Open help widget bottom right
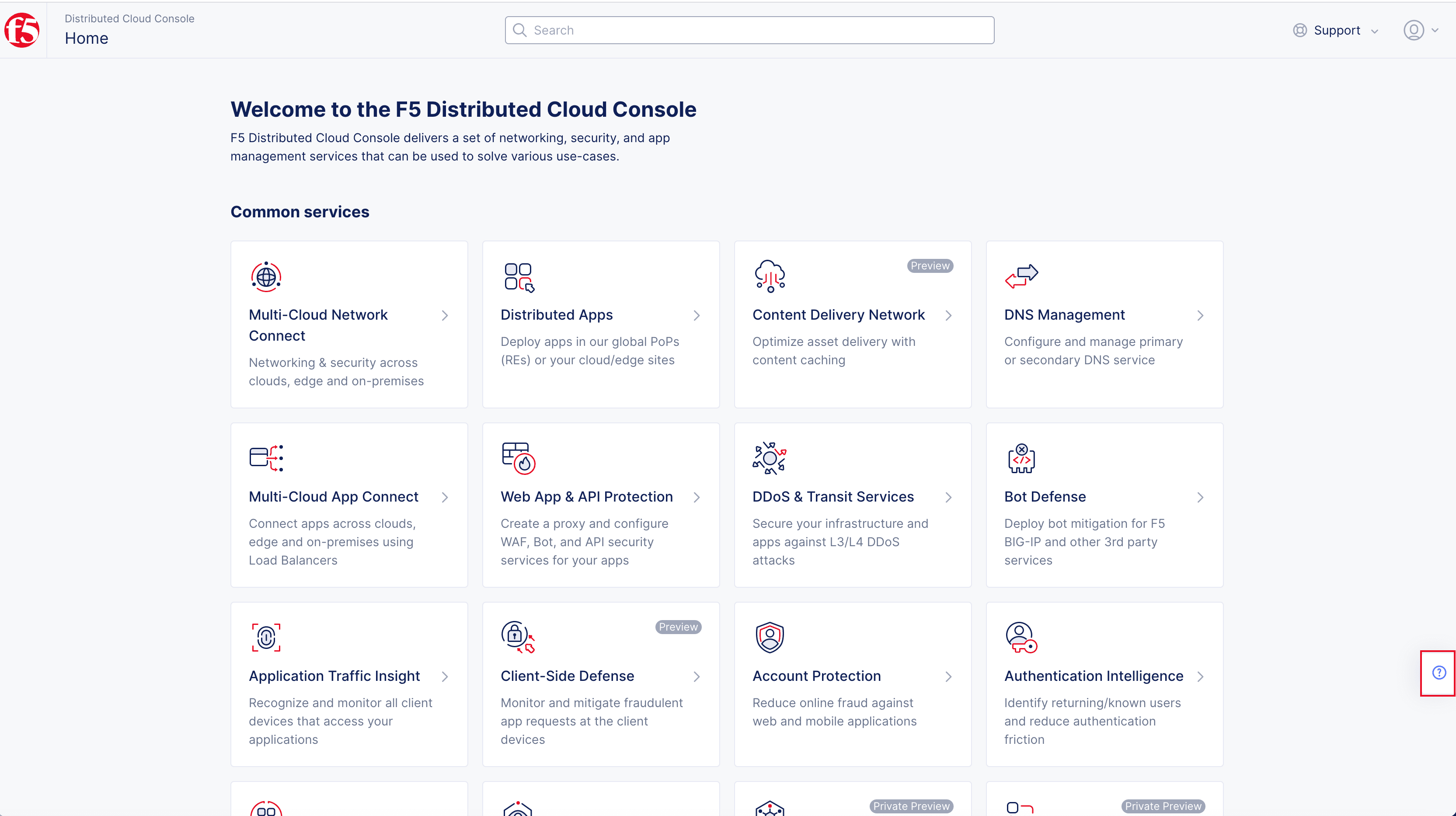The height and width of the screenshot is (816, 1456). pos(1438,673)
